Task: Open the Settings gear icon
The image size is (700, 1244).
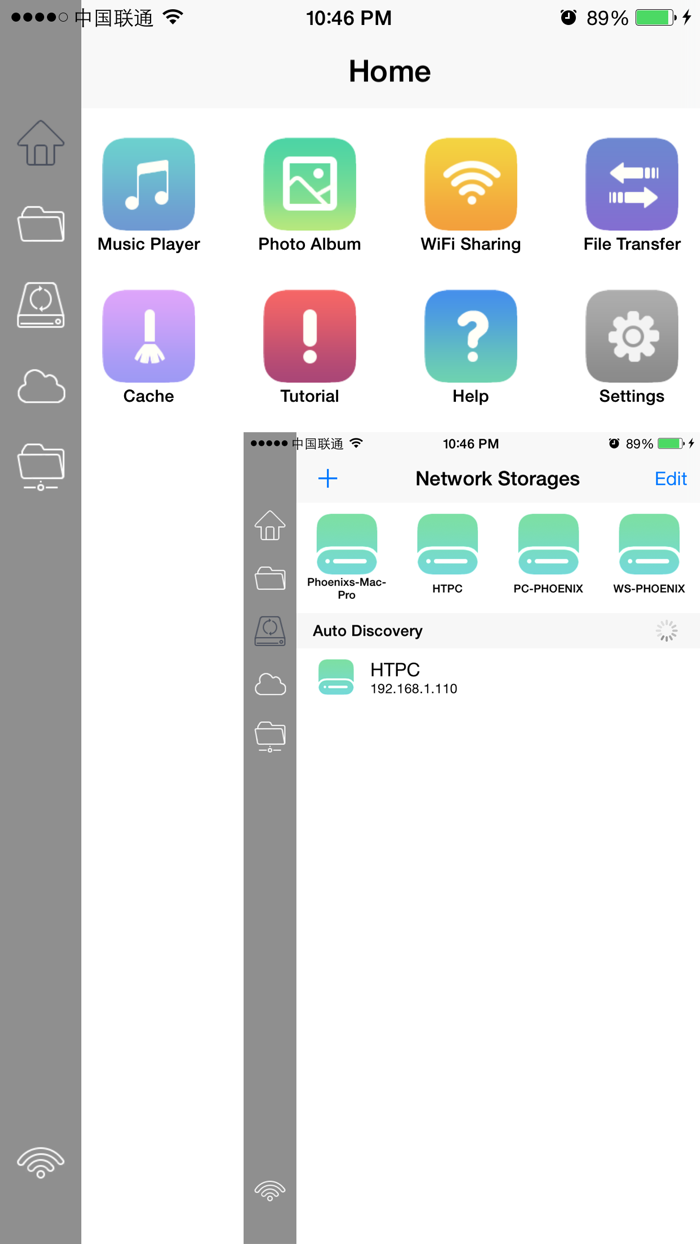Action: (631, 336)
